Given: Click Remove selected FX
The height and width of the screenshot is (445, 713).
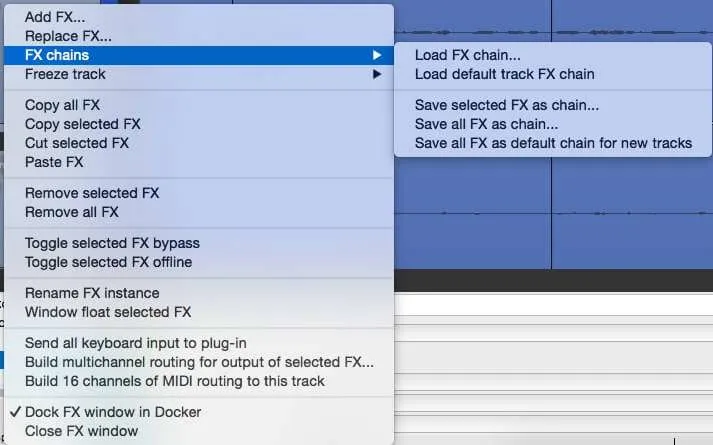Looking at the screenshot, I should pyautogui.click(x=199, y=194).
